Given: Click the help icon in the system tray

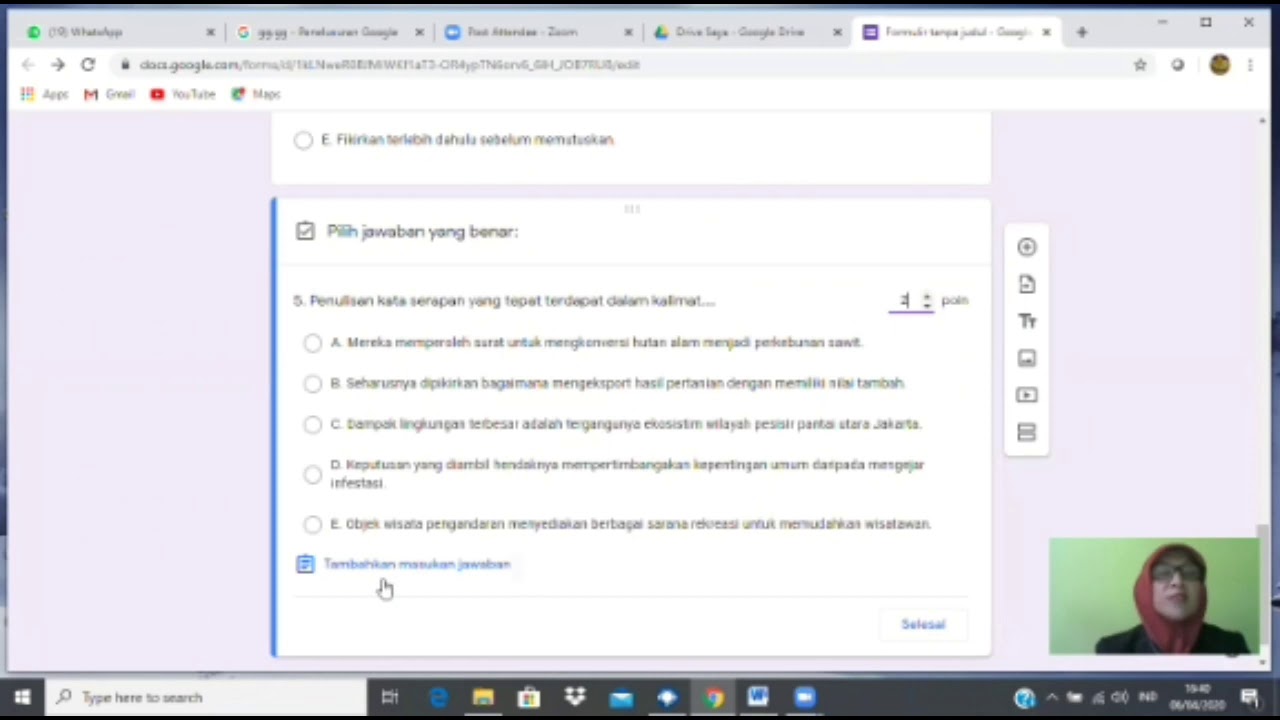Looking at the screenshot, I should click(1025, 697).
